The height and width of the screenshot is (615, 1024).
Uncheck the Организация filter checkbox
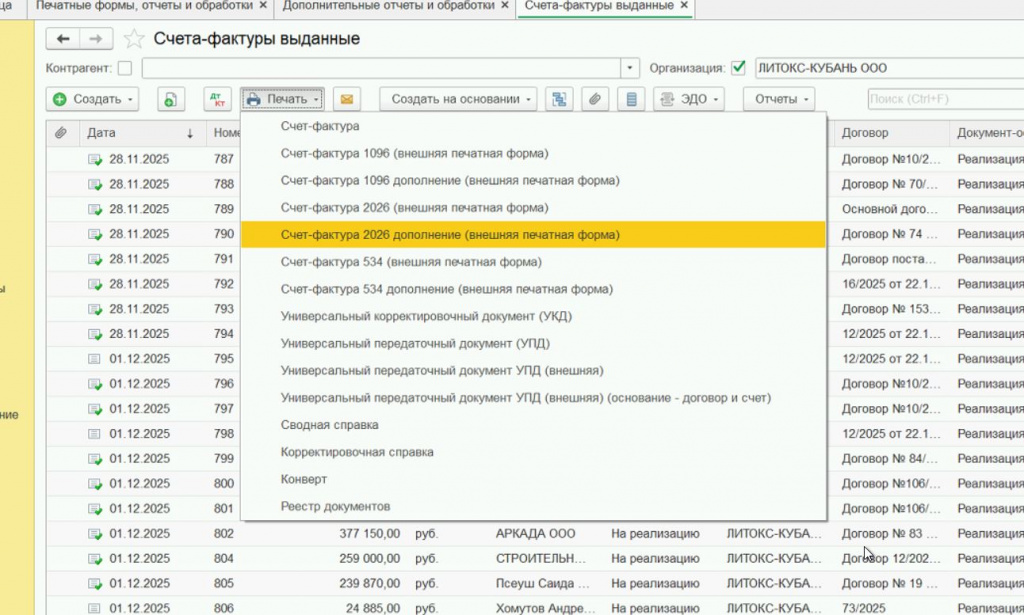[739, 68]
